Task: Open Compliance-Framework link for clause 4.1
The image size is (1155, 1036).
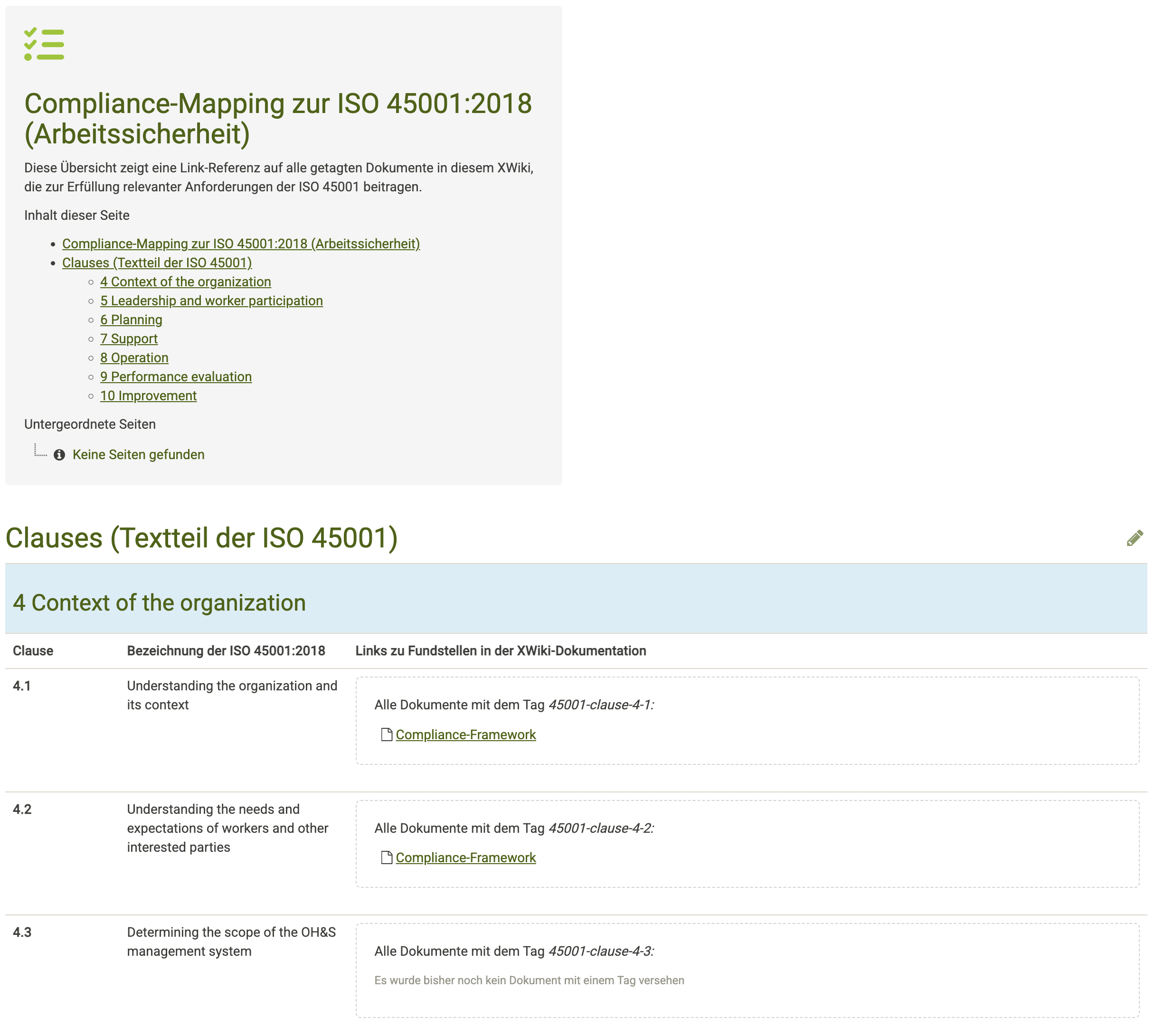Action: pyautogui.click(x=465, y=735)
